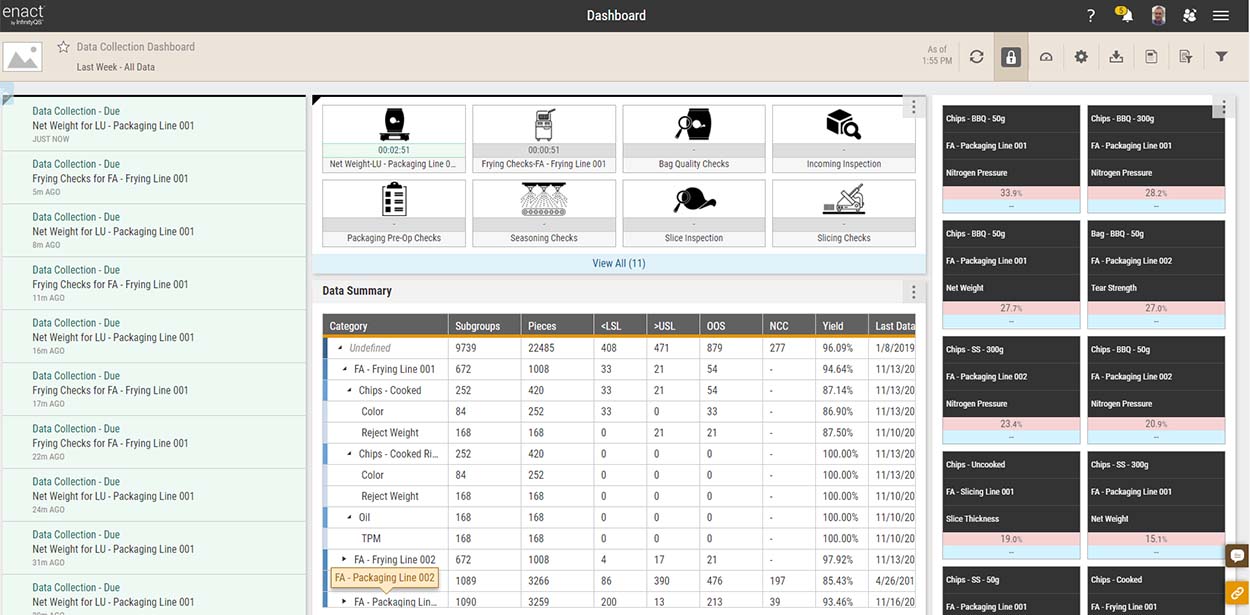The height and width of the screenshot is (615, 1250).
Task: Open Seasoning Checks tile
Action: pos(544,213)
